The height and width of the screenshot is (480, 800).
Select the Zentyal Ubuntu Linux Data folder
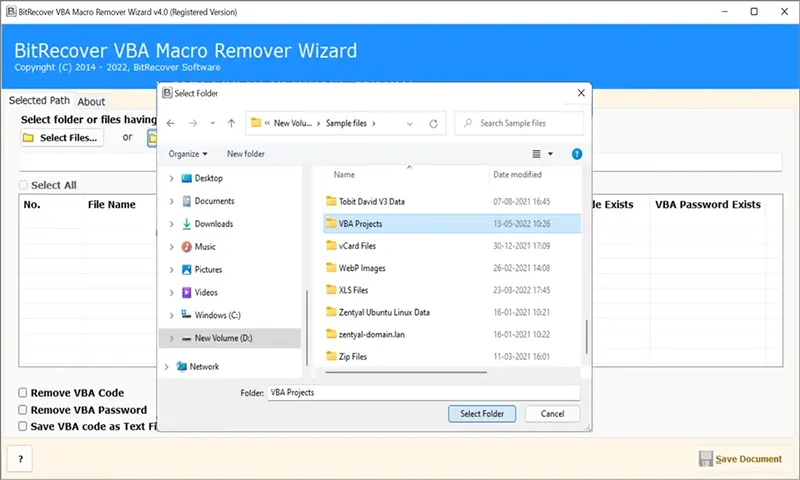point(378,312)
